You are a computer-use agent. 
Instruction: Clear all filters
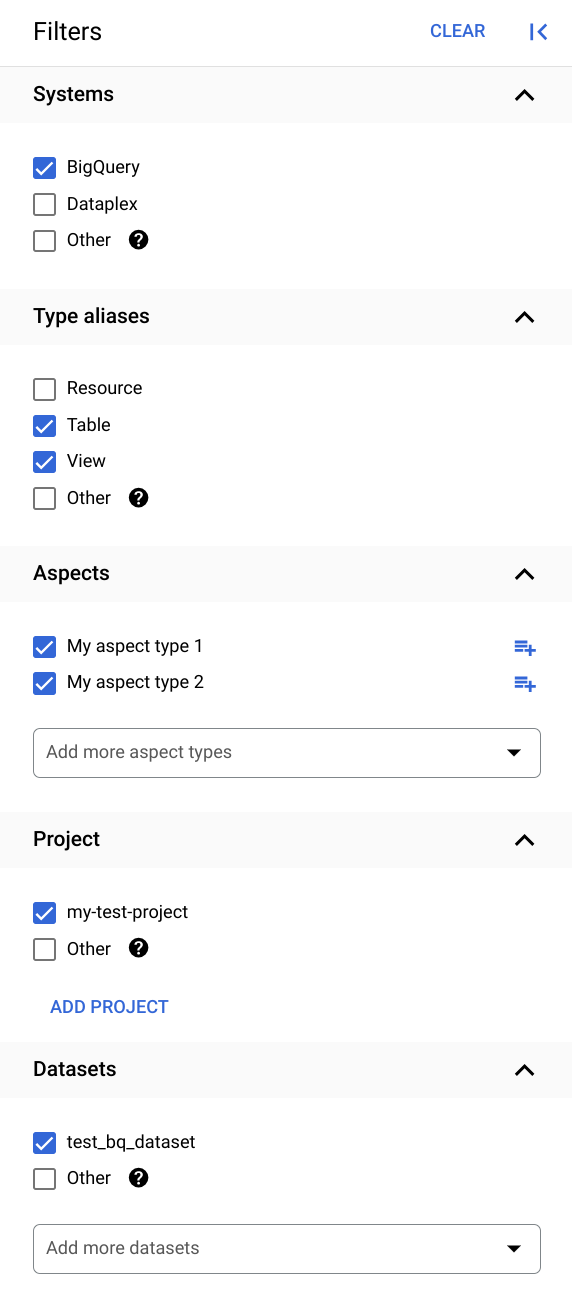[458, 31]
